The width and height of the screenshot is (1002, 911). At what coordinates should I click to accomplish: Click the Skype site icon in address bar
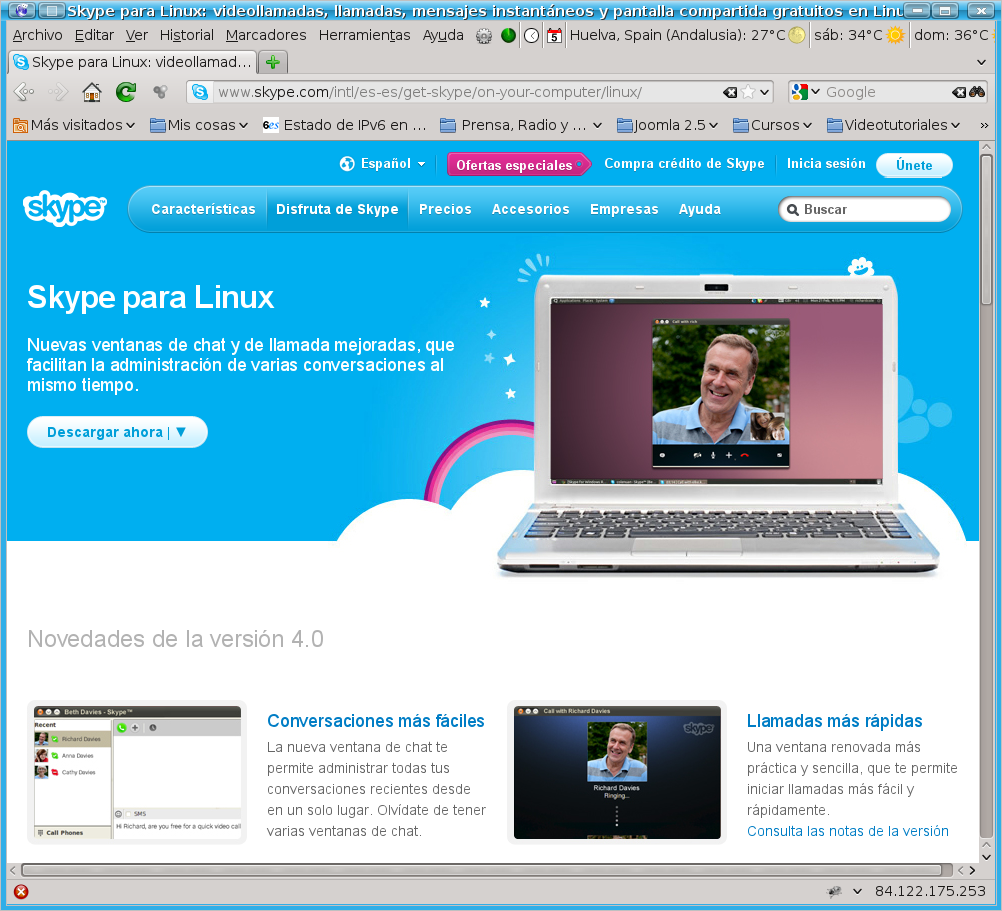pos(200,92)
